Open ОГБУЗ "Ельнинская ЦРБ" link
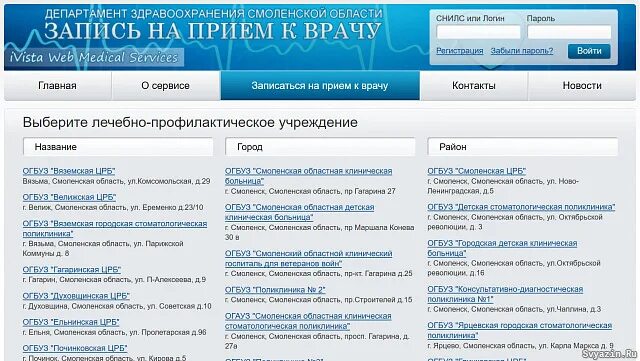This screenshot has height=361, width=640. click(x=71, y=322)
